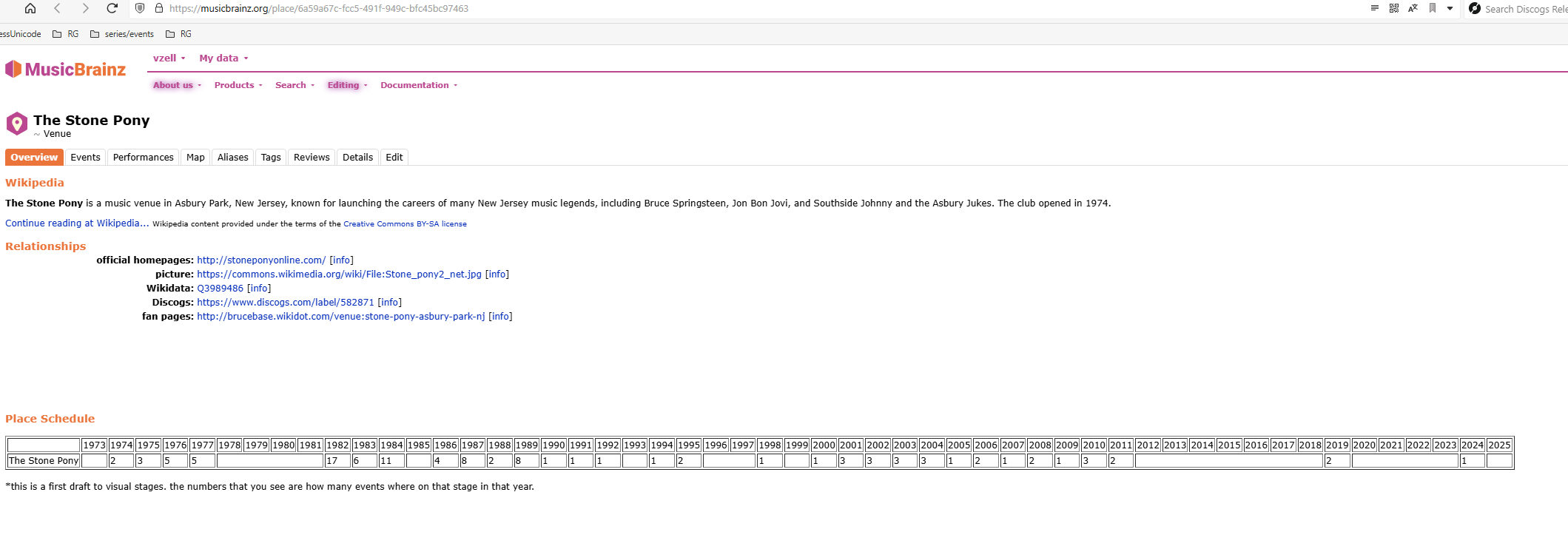
Task: Click the tracking protection shield icon
Action: [140, 8]
